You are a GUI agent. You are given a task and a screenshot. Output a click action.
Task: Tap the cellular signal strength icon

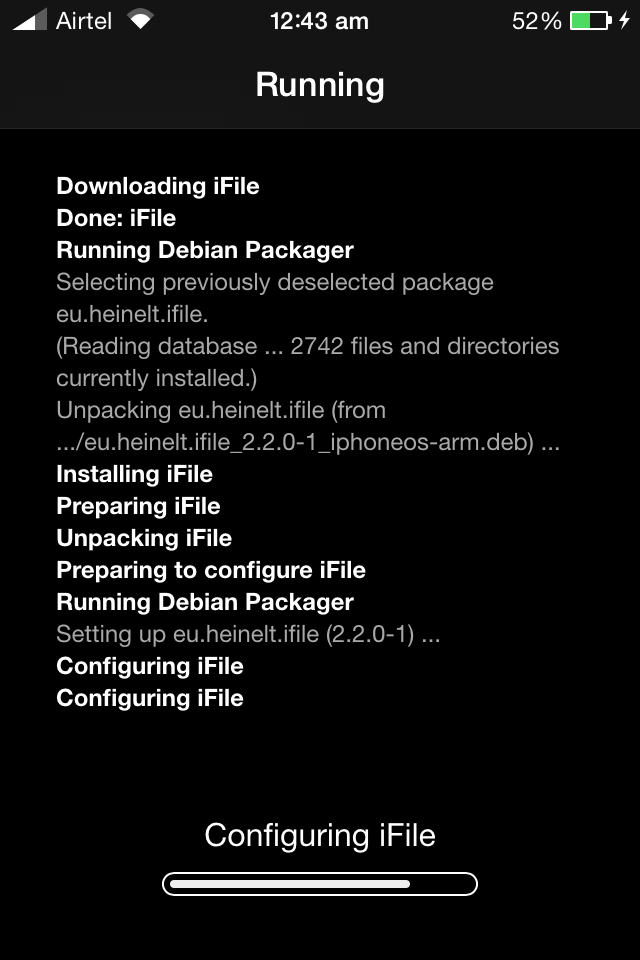click(29, 20)
